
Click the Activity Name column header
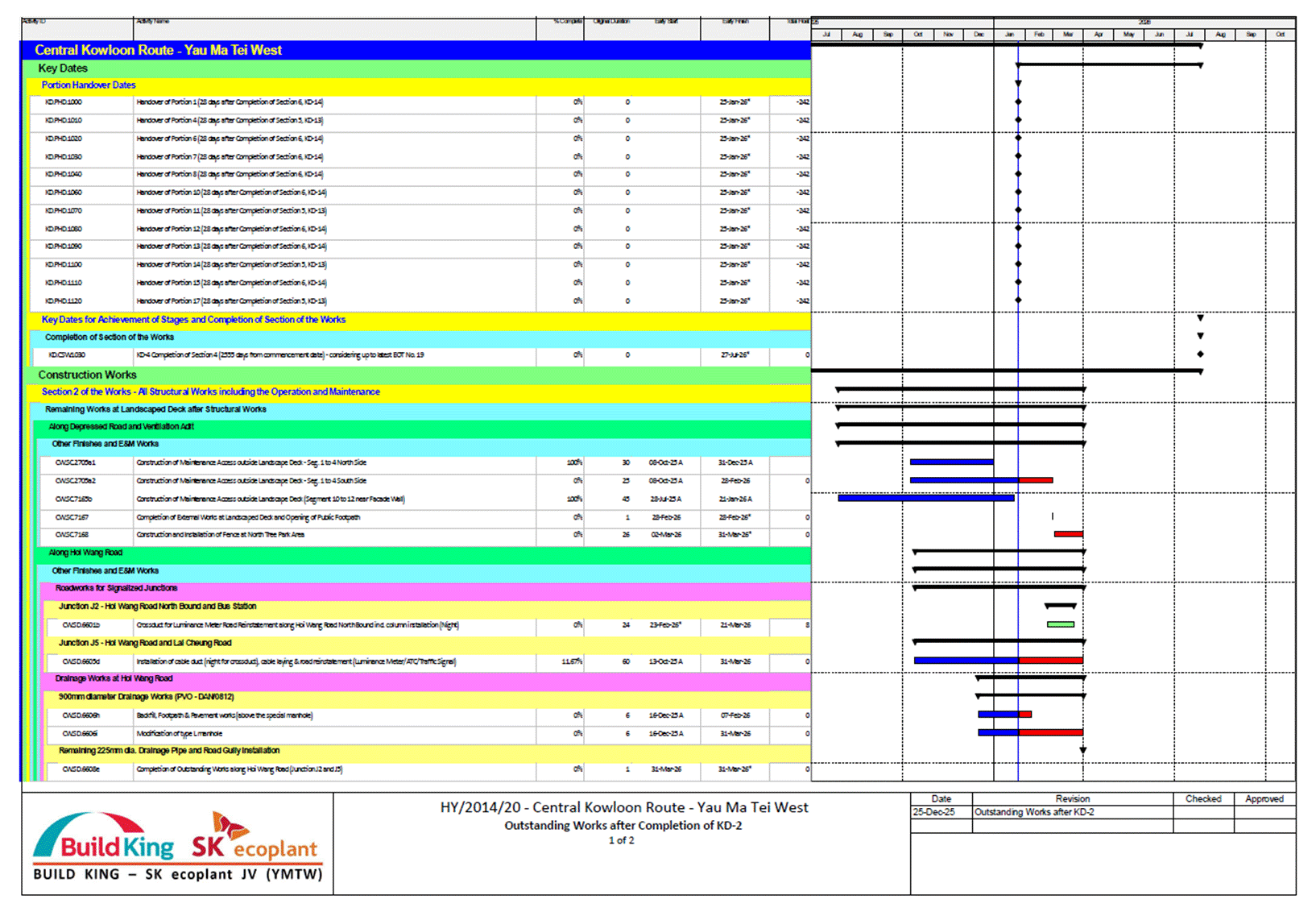tap(153, 22)
